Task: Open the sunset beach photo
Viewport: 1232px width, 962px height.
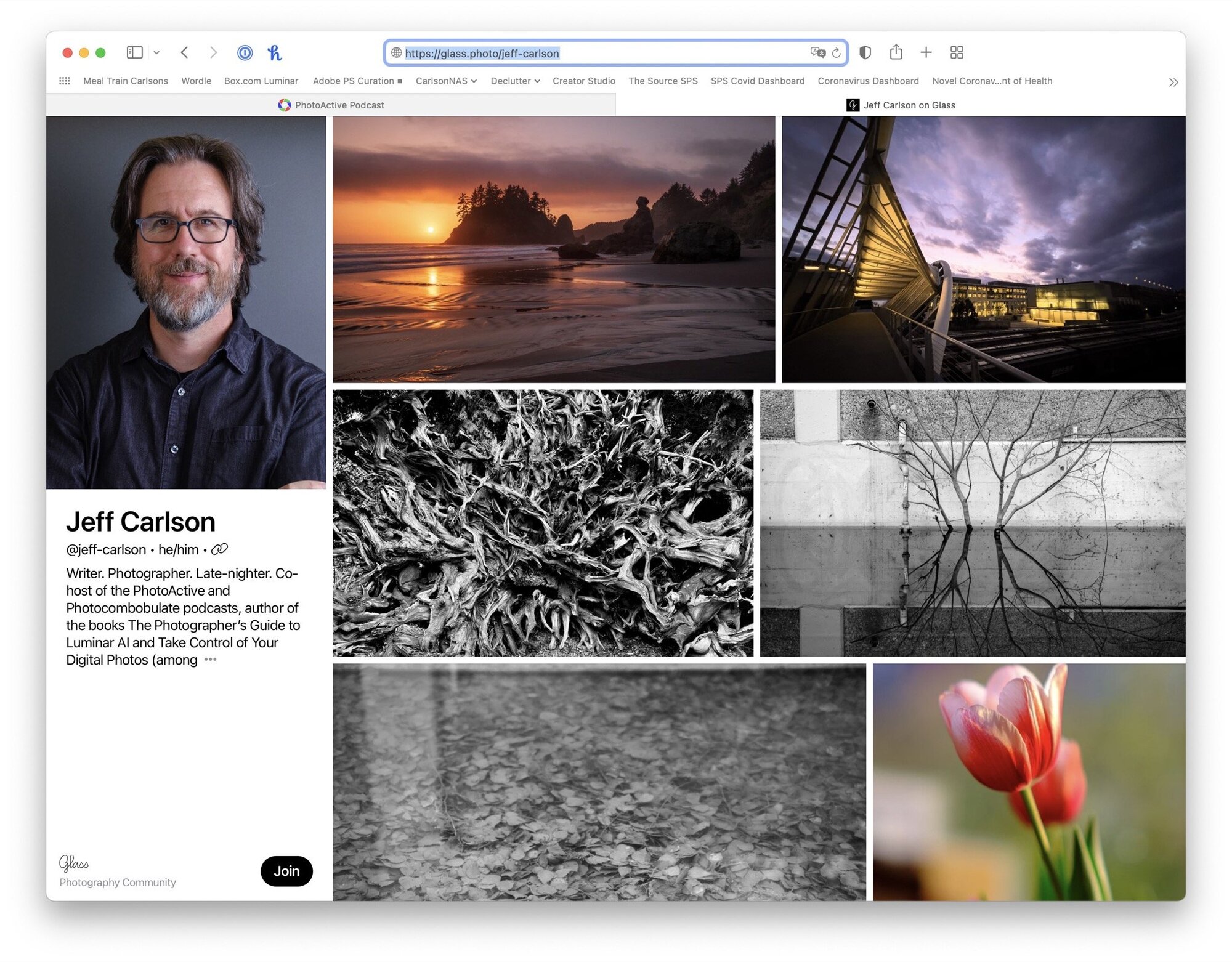Action: pyautogui.click(x=554, y=249)
